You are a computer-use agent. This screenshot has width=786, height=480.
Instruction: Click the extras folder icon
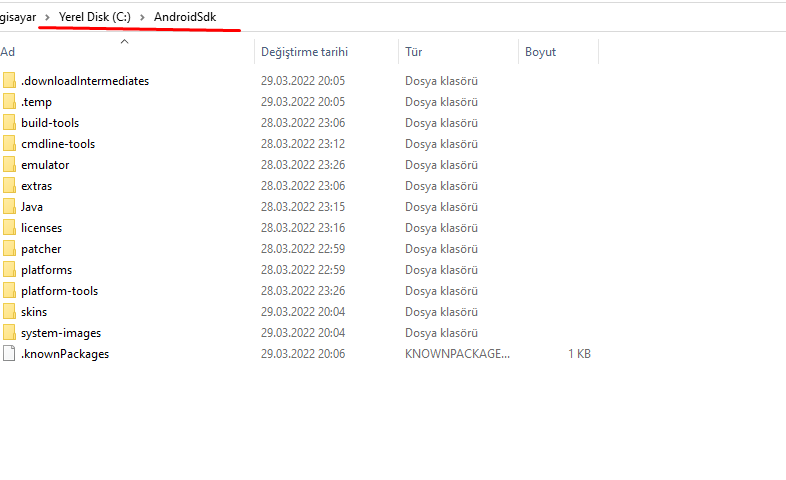pos(9,185)
